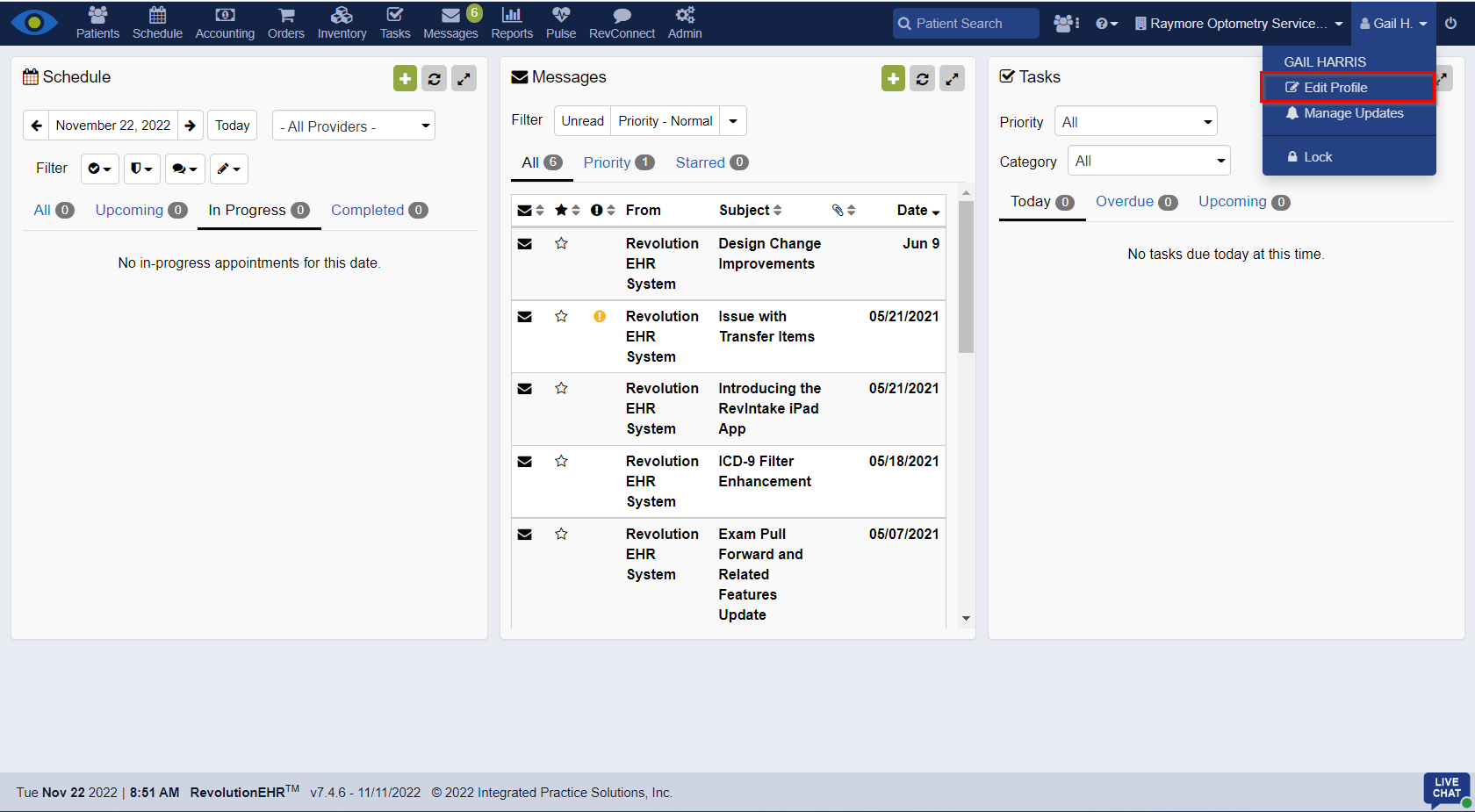
Task: Switch to Starred tab in Messages
Action: [712, 162]
